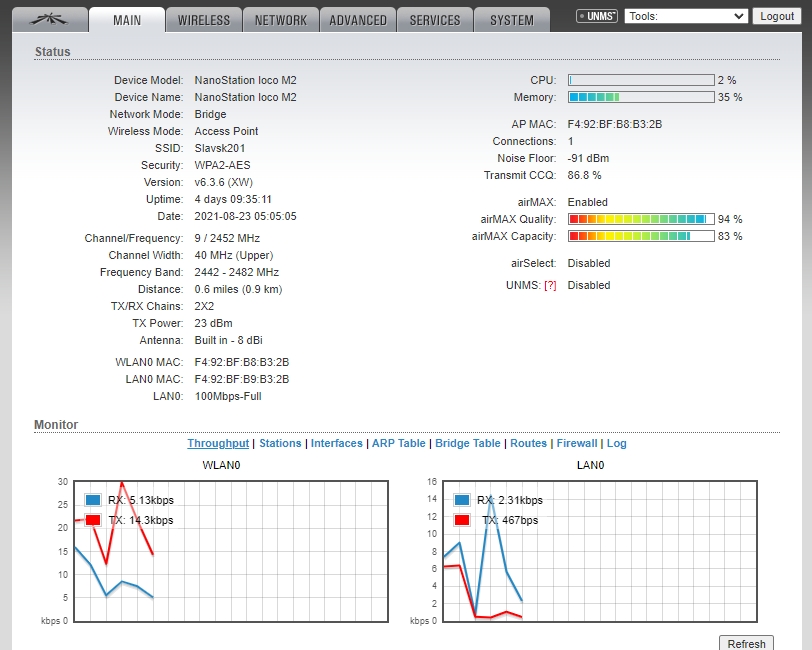Click the Device Name value NanoStation loco M2

[x=245, y=97]
